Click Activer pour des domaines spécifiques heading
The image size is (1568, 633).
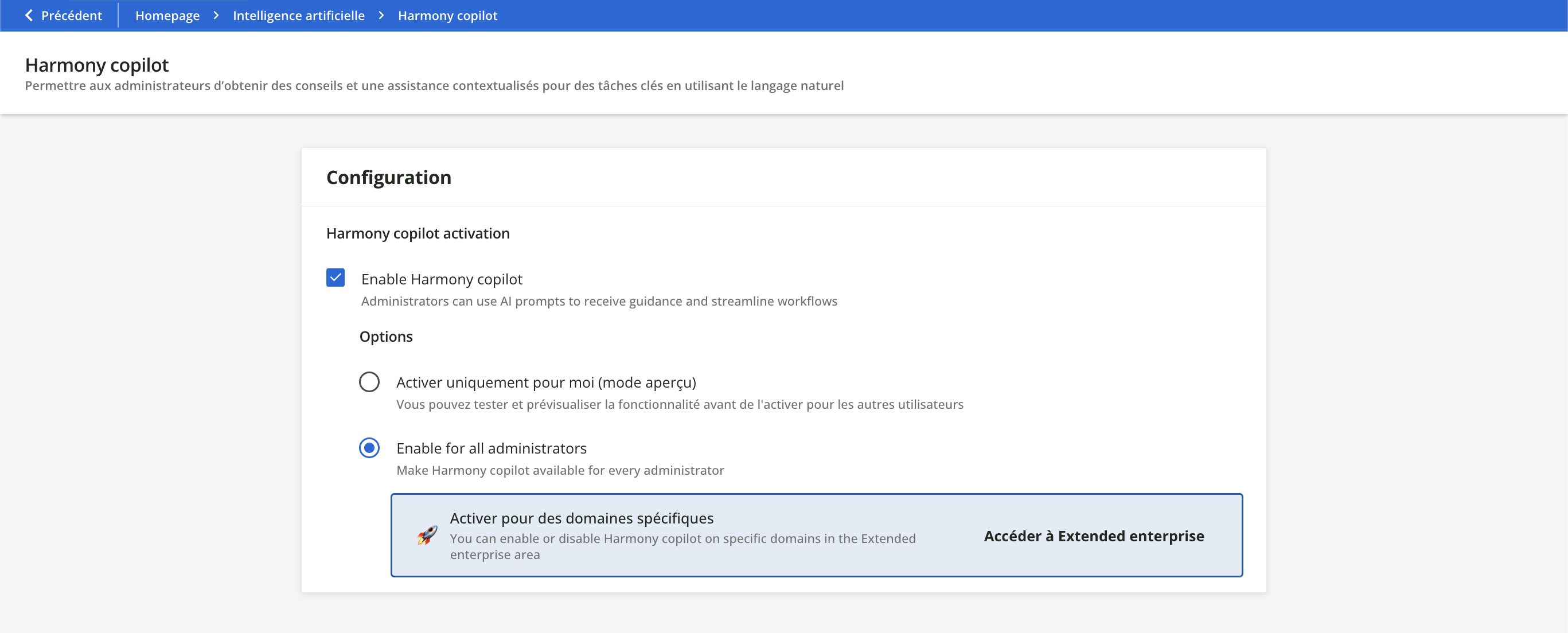[581, 518]
